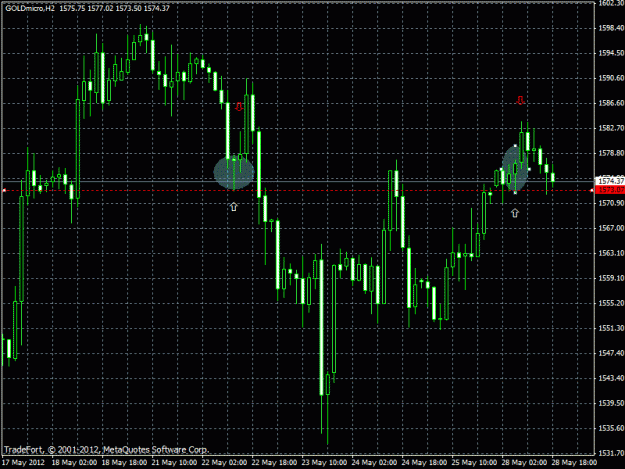This screenshot has height=469, width=625.
Task: Click the 24 May 02:00 time label
Action: 374,463
